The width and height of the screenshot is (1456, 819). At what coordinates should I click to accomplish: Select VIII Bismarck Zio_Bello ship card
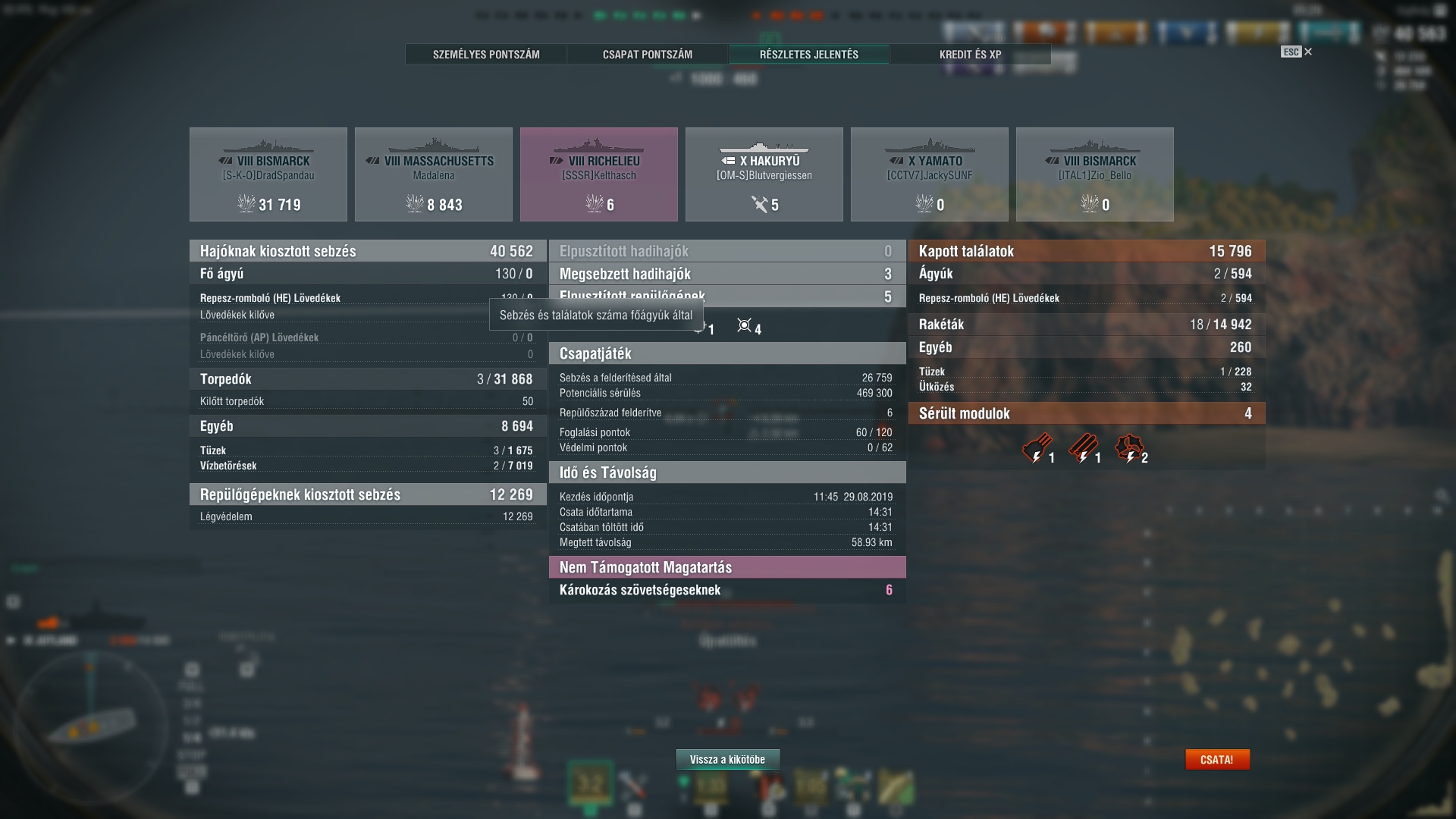click(x=1095, y=174)
